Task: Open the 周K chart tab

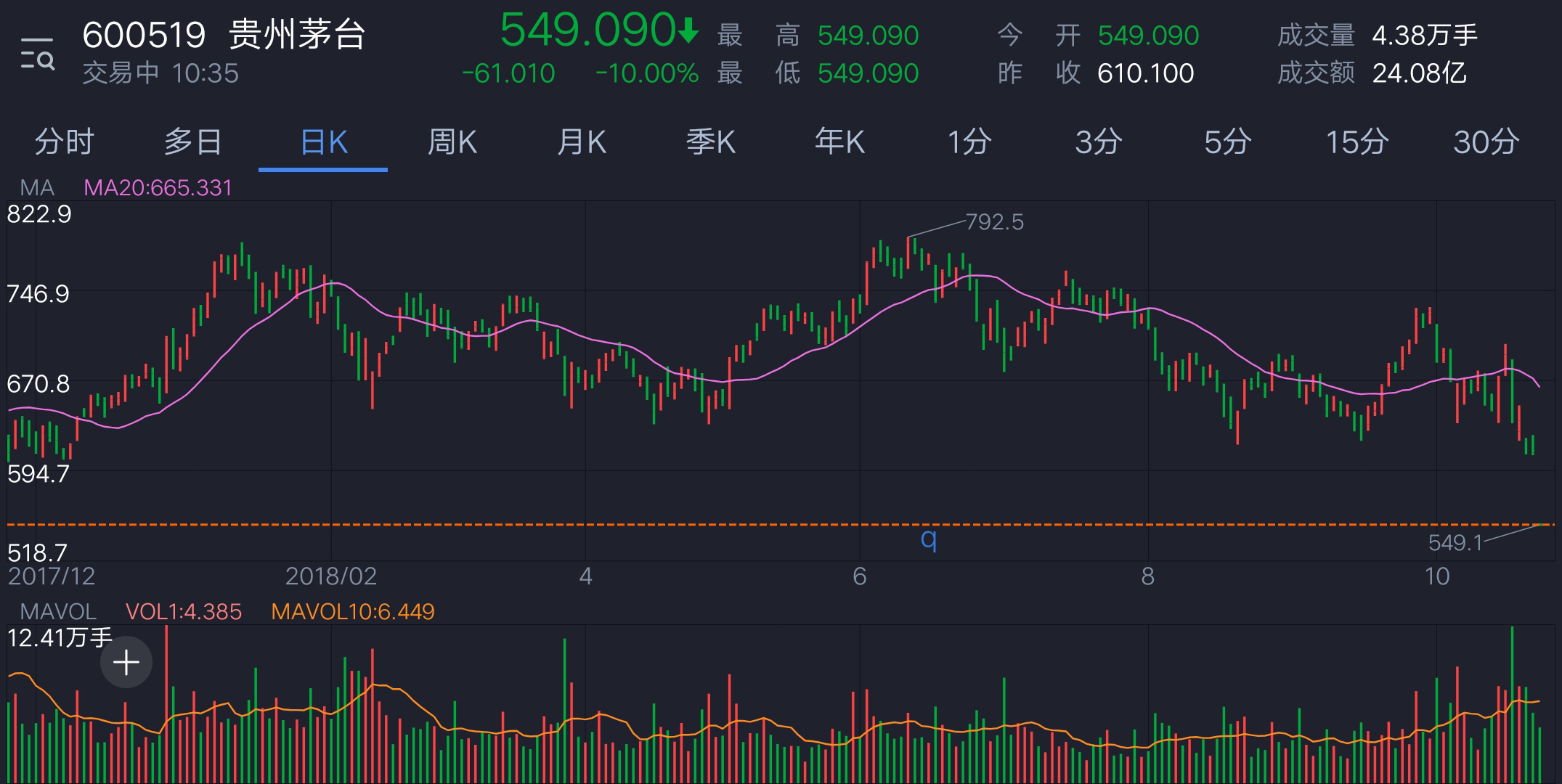Action: (452, 142)
